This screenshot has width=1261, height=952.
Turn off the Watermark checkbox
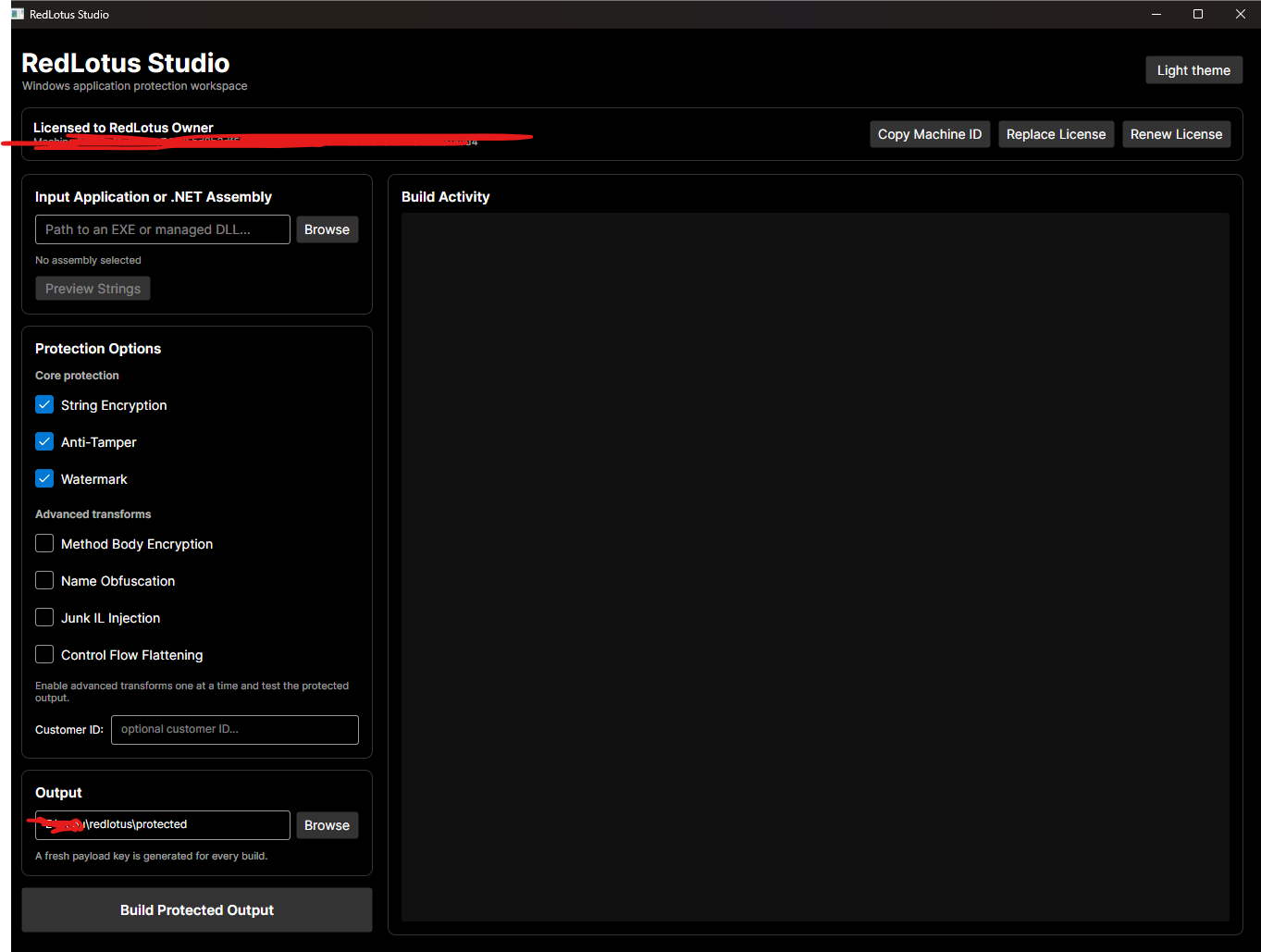[44, 478]
